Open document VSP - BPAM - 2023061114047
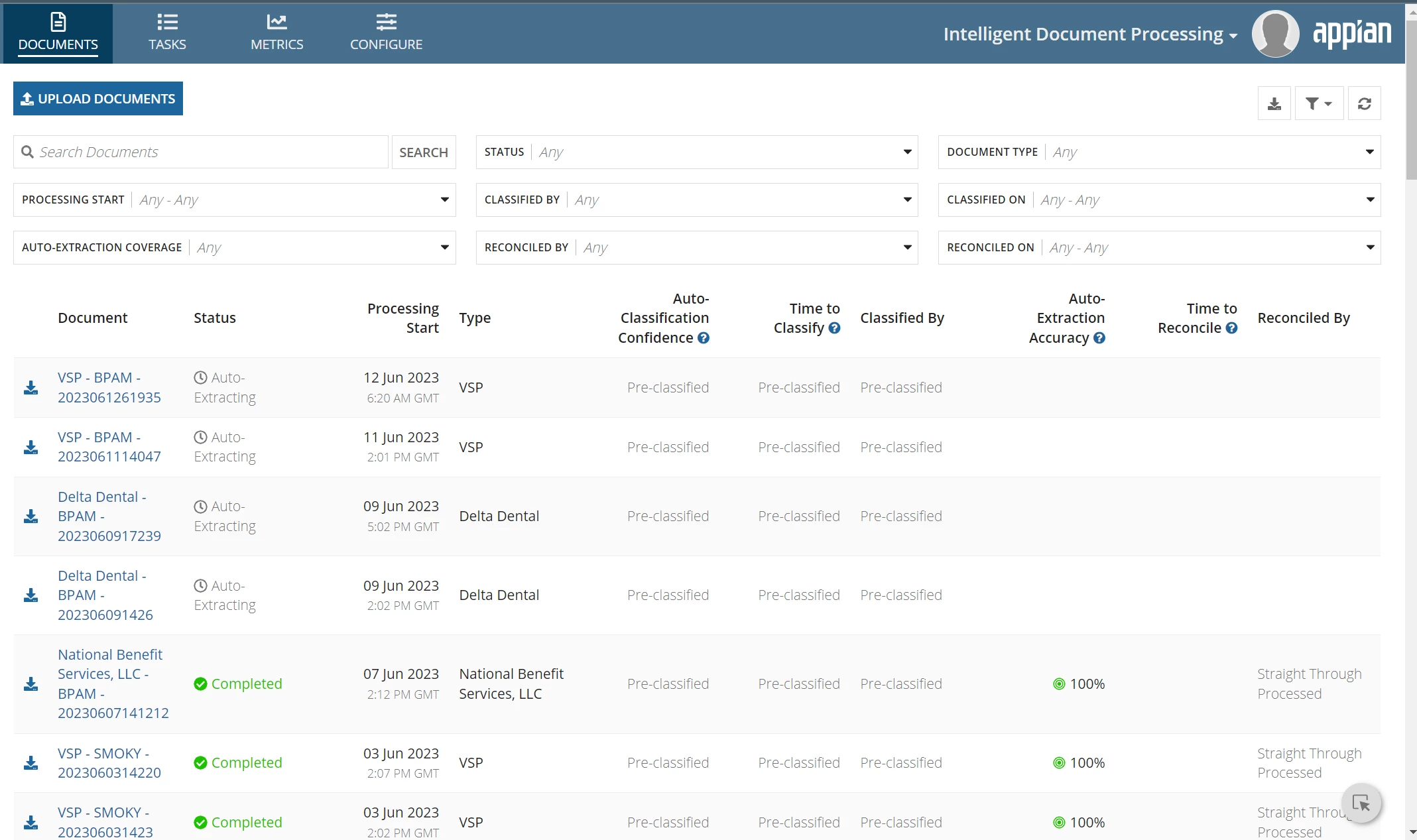This screenshot has height=840, width=1417. [109, 448]
